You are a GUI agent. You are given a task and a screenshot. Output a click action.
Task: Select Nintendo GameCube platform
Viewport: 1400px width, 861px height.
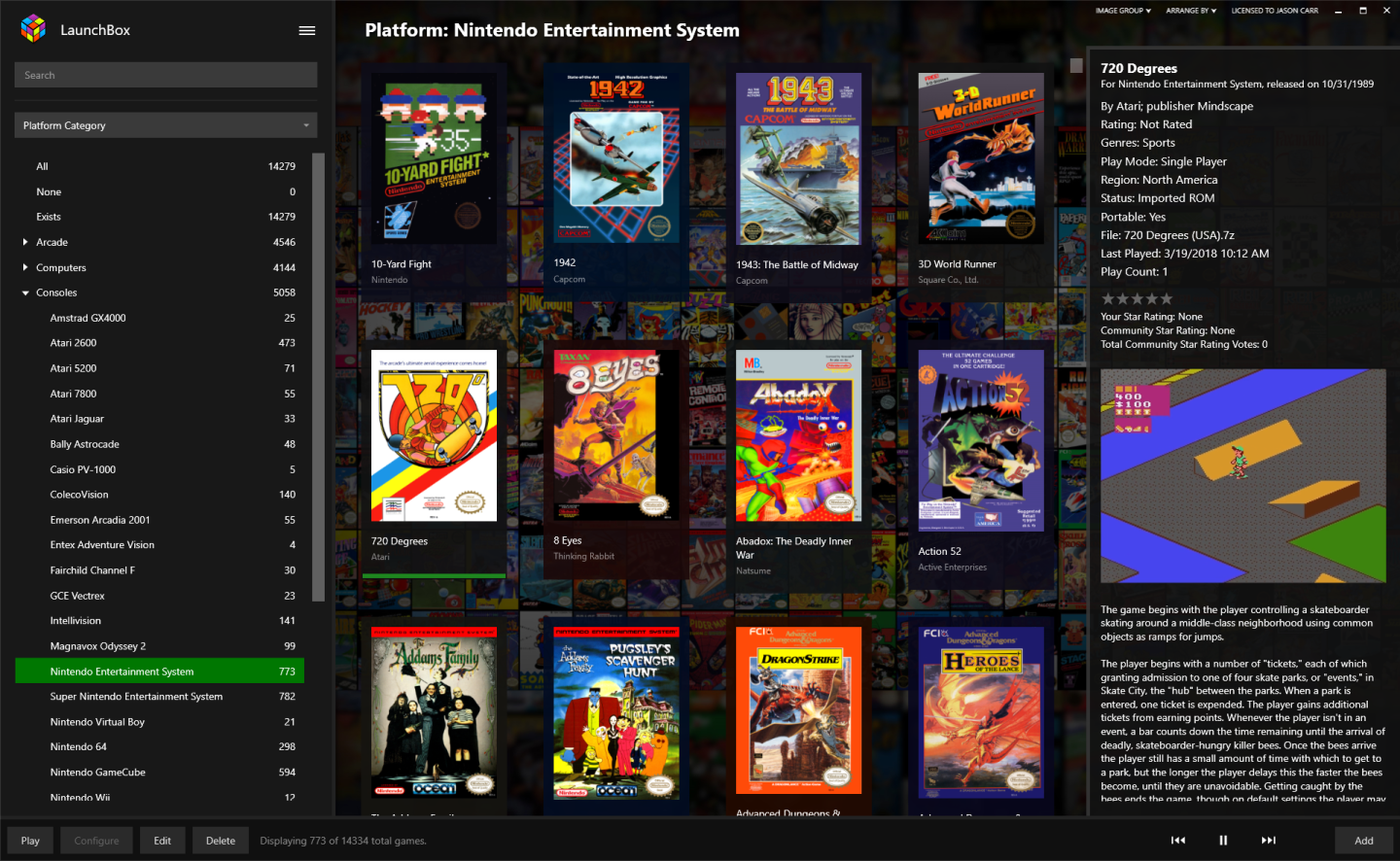159,773
